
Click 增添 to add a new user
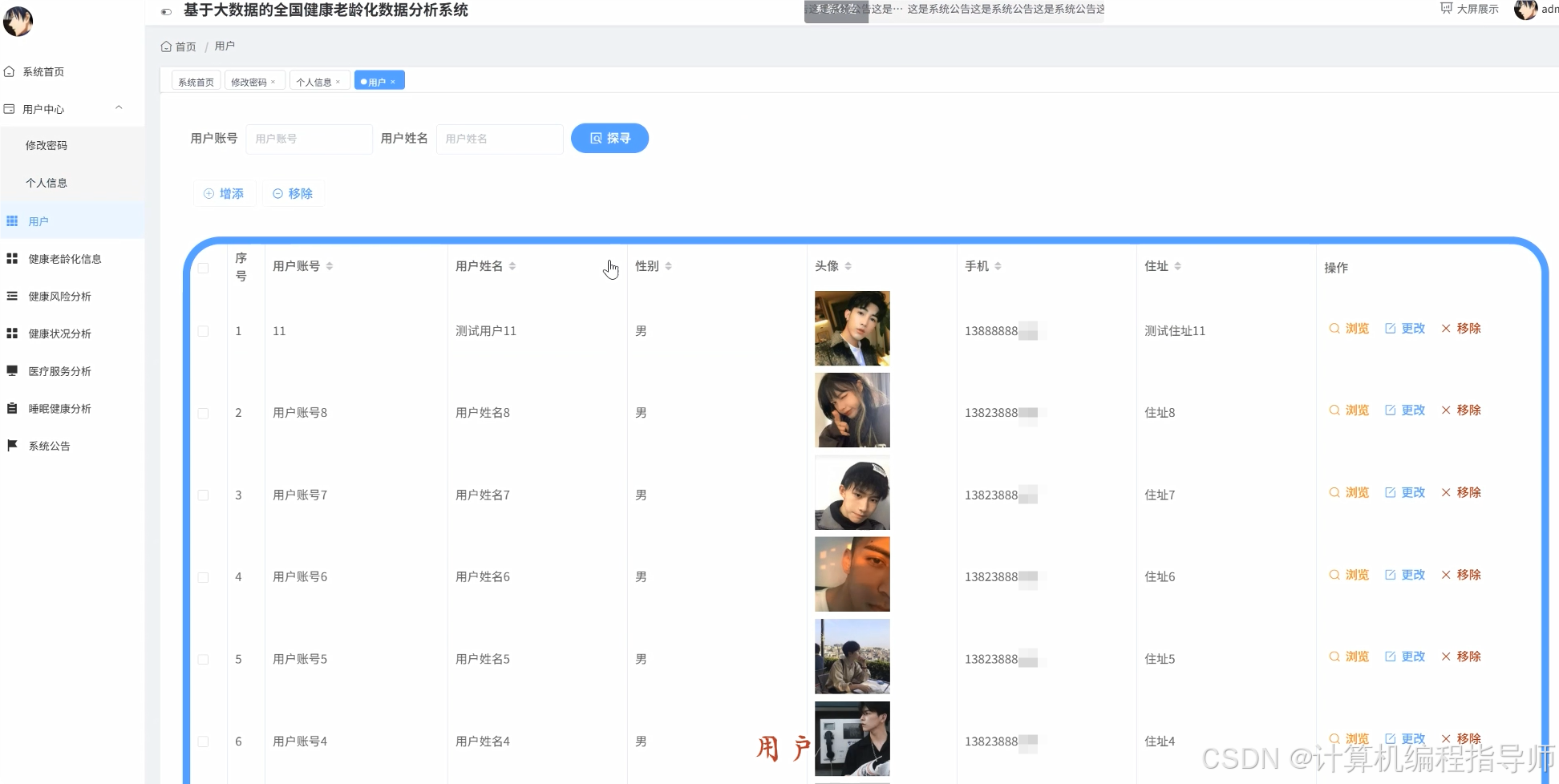click(224, 193)
